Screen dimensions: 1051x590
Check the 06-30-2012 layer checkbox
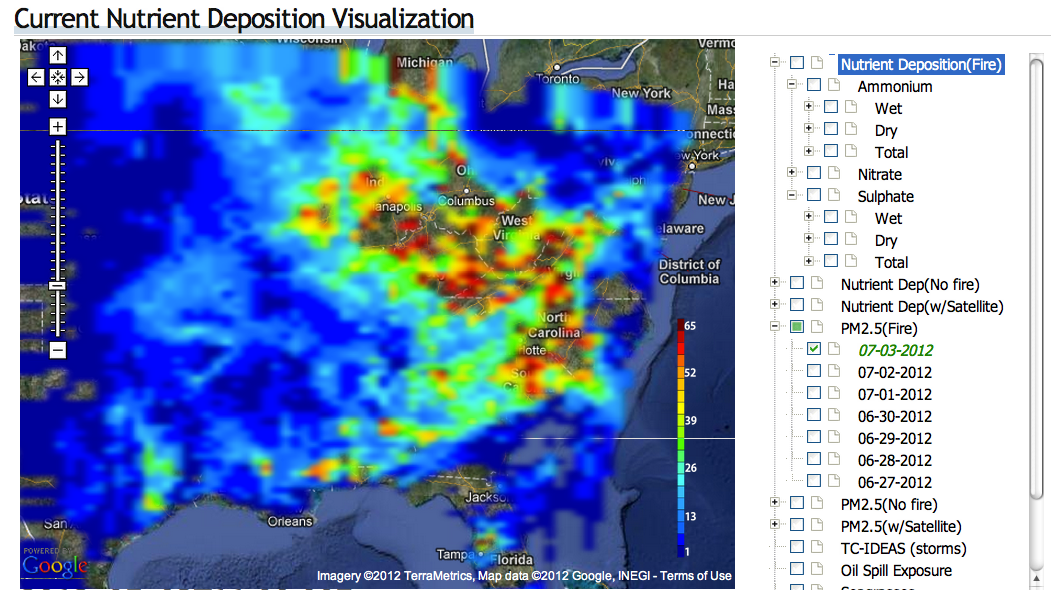click(x=814, y=414)
